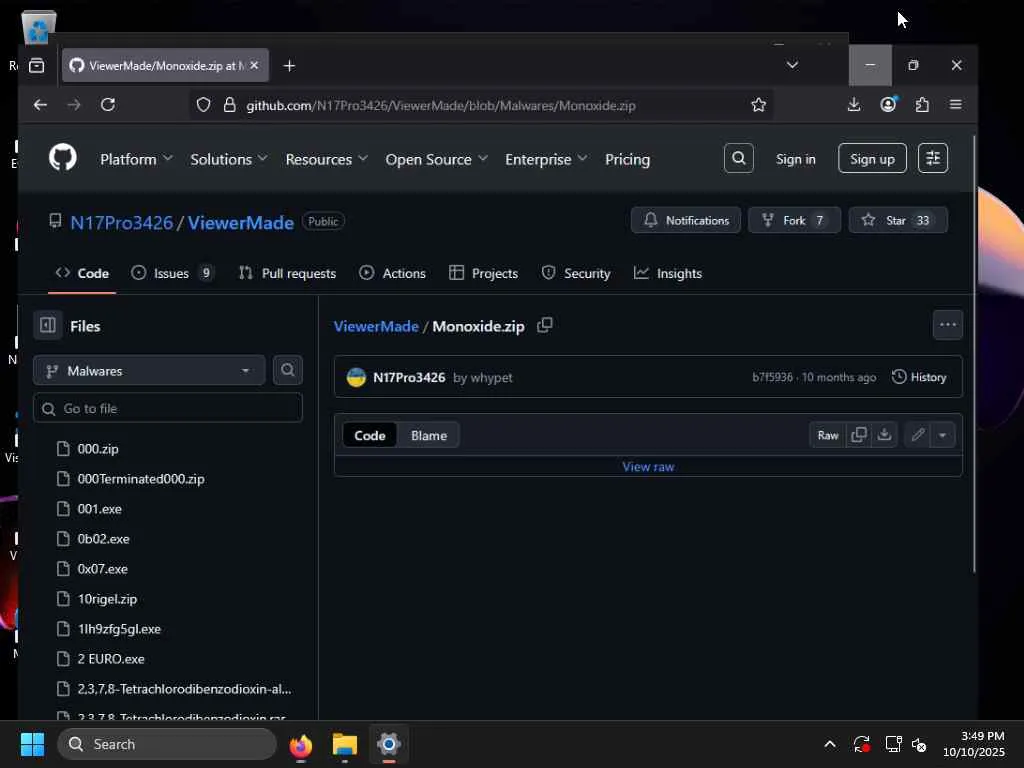List all tabs dropdown arrow
Viewport: 1024px width, 768px height.
click(x=792, y=65)
